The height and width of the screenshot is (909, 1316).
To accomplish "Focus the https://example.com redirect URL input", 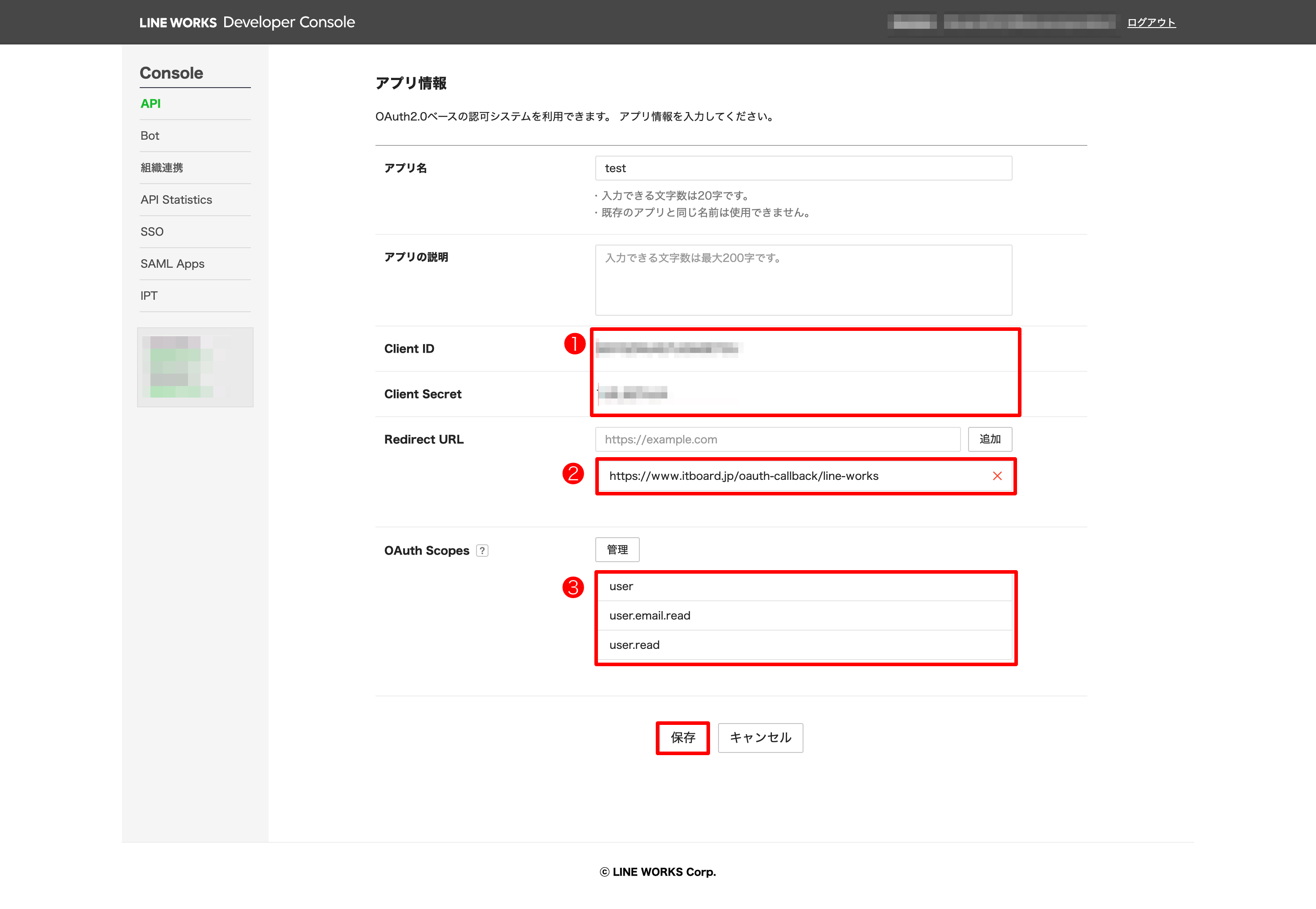I will coord(778,440).
